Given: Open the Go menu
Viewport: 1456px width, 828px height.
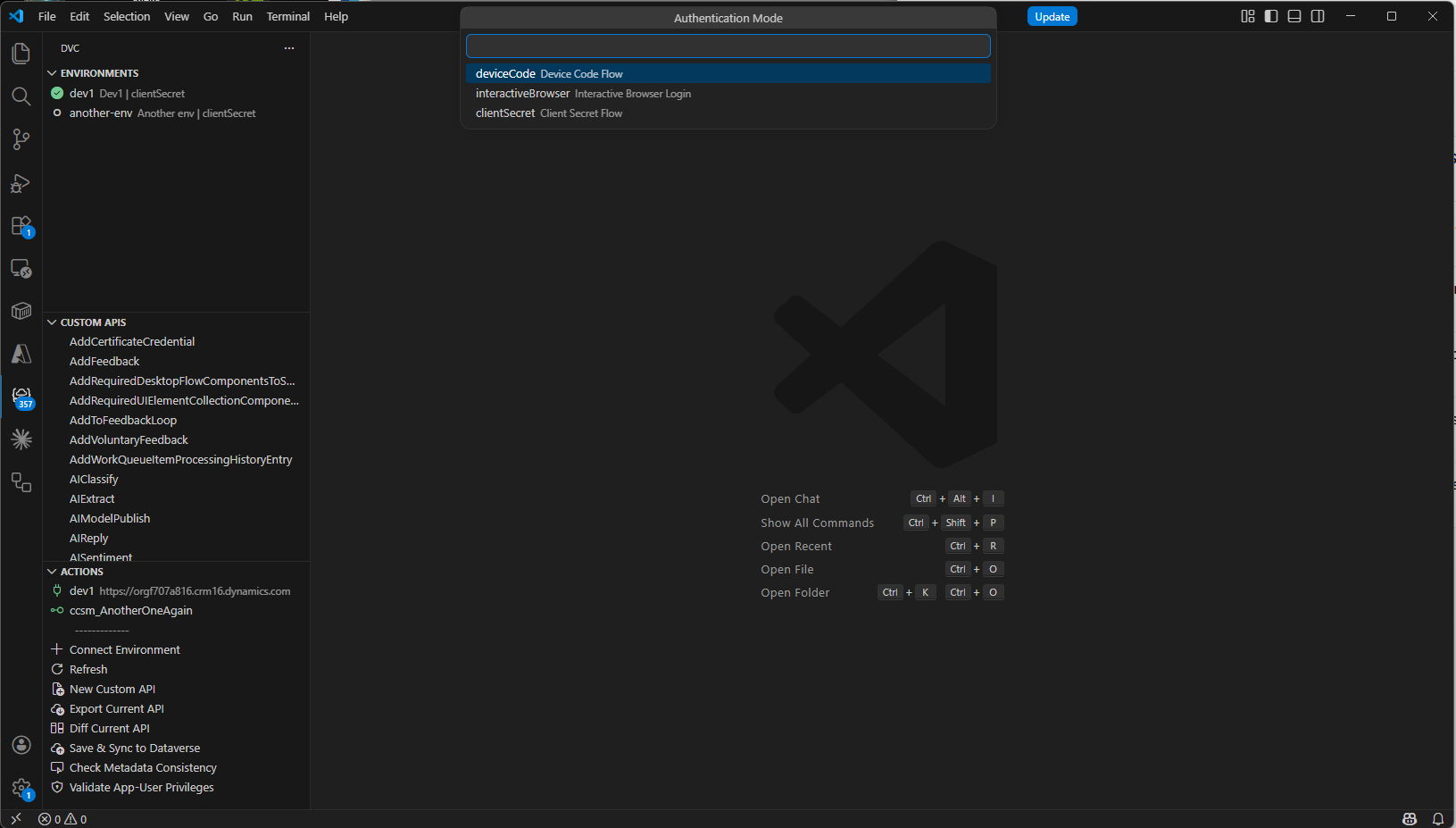Looking at the screenshot, I should [x=211, y=16].
